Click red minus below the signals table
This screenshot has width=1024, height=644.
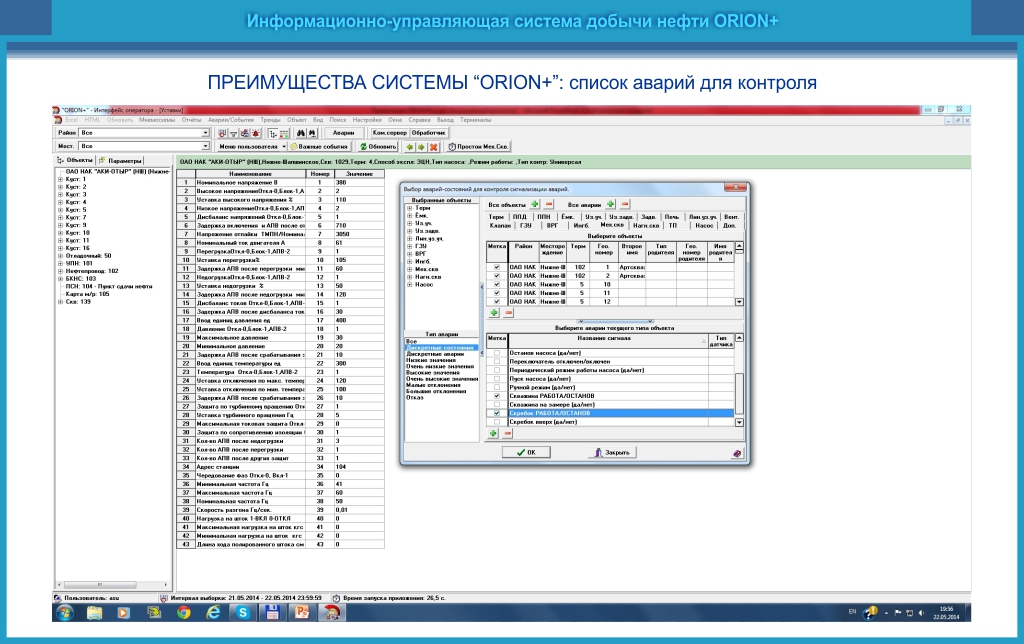(507, 433)
